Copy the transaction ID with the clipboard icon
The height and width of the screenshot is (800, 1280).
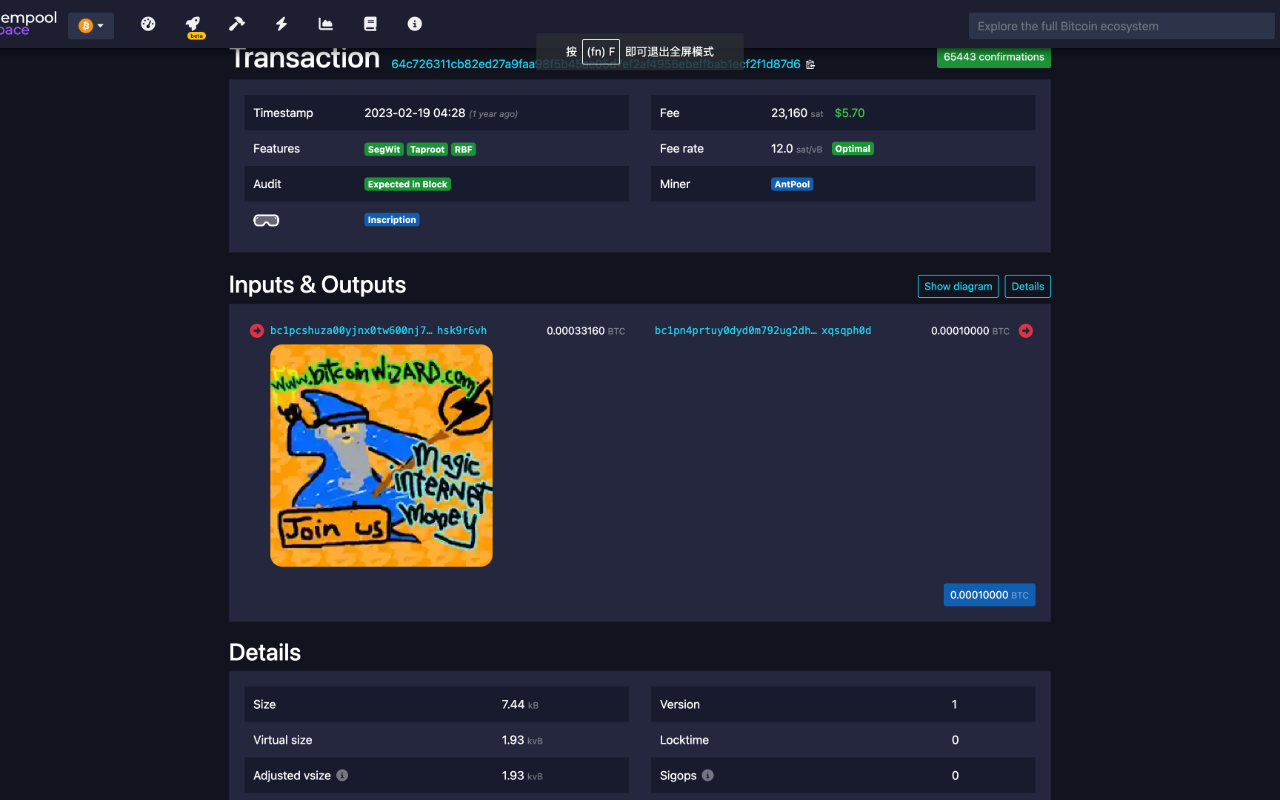[810, 64]
